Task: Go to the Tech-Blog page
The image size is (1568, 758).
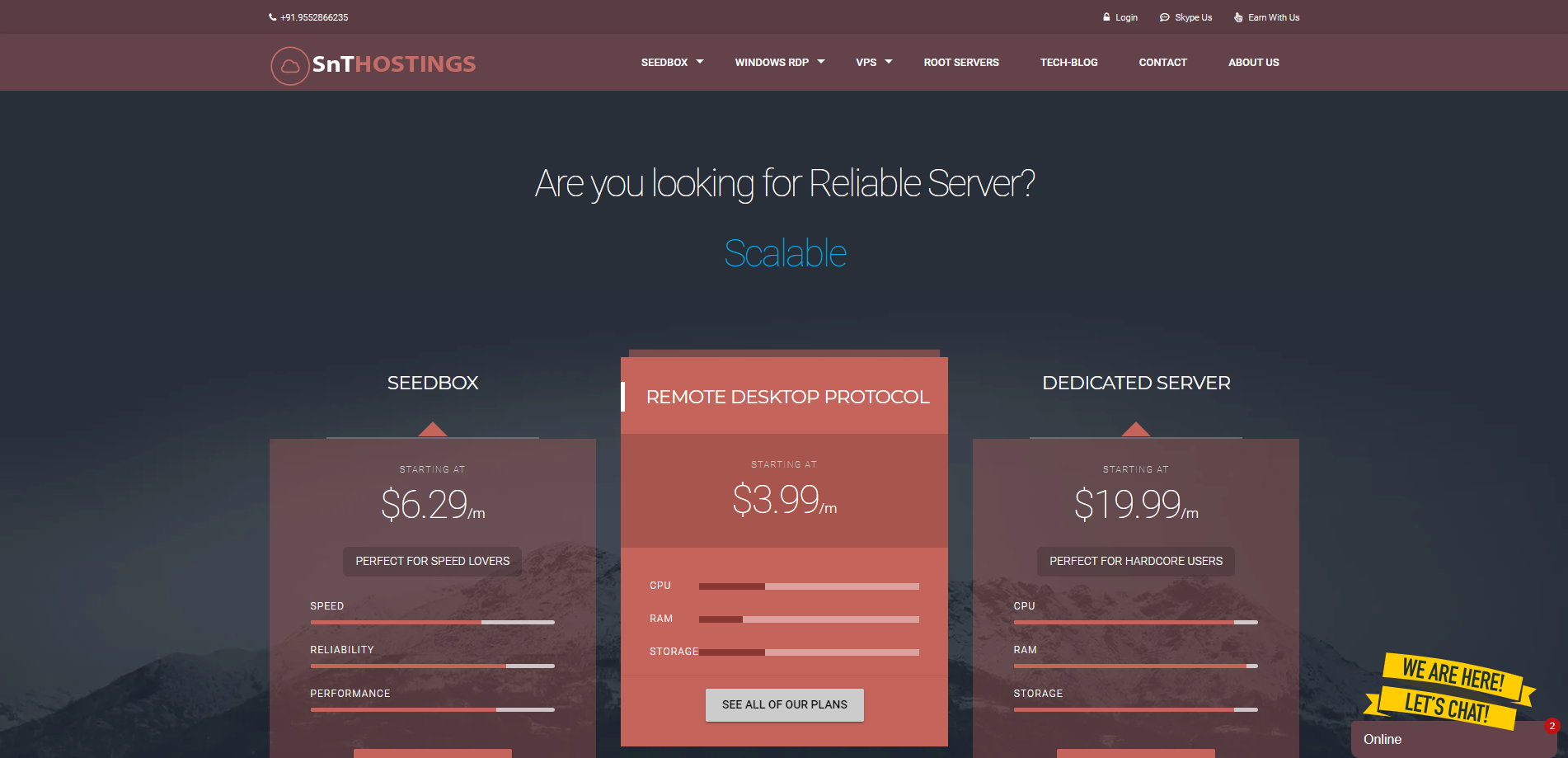Action: click(x=1068, y=63)
